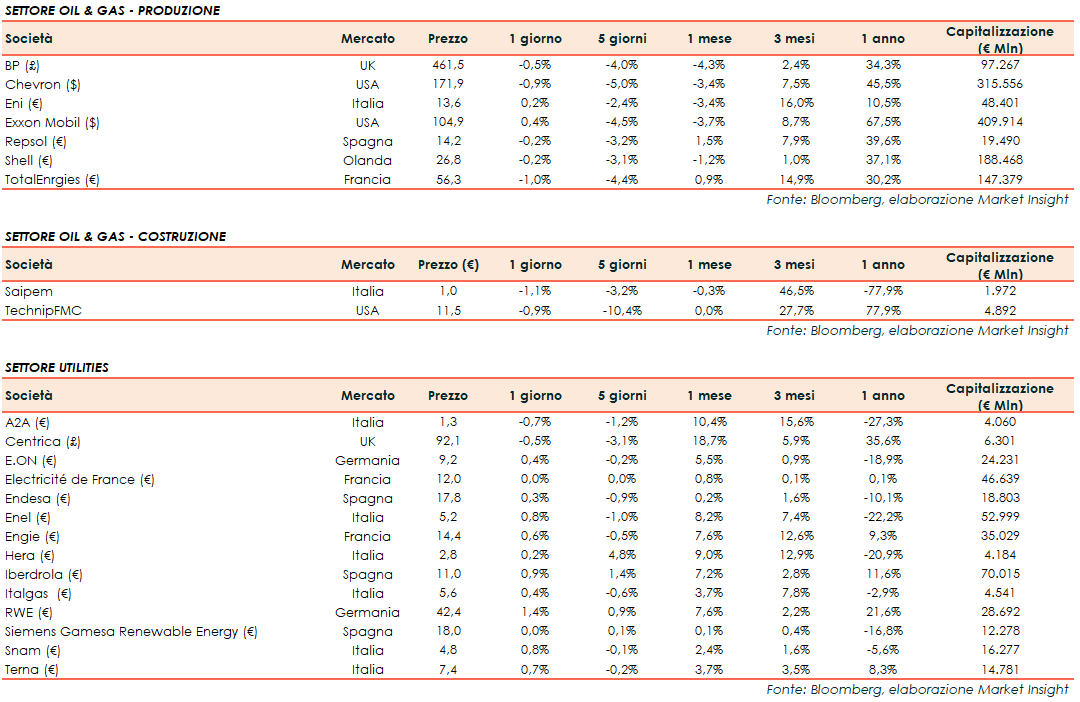Click Saipem's 1 anno value -77,9%
This screenshot has width=1080, height=702.
[x=882, y=291]
